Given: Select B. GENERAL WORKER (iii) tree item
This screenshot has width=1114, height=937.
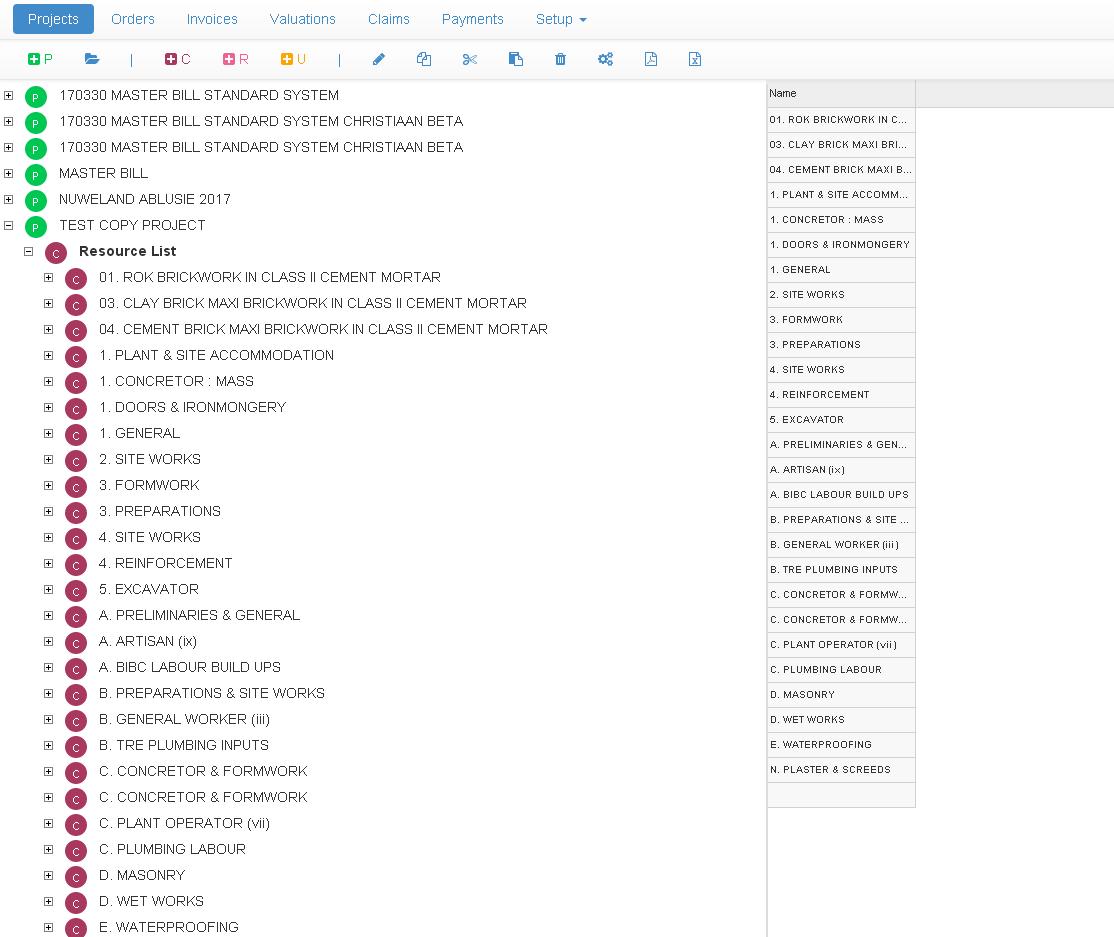Looking at the screenshot, I should (x=184, y=720).
